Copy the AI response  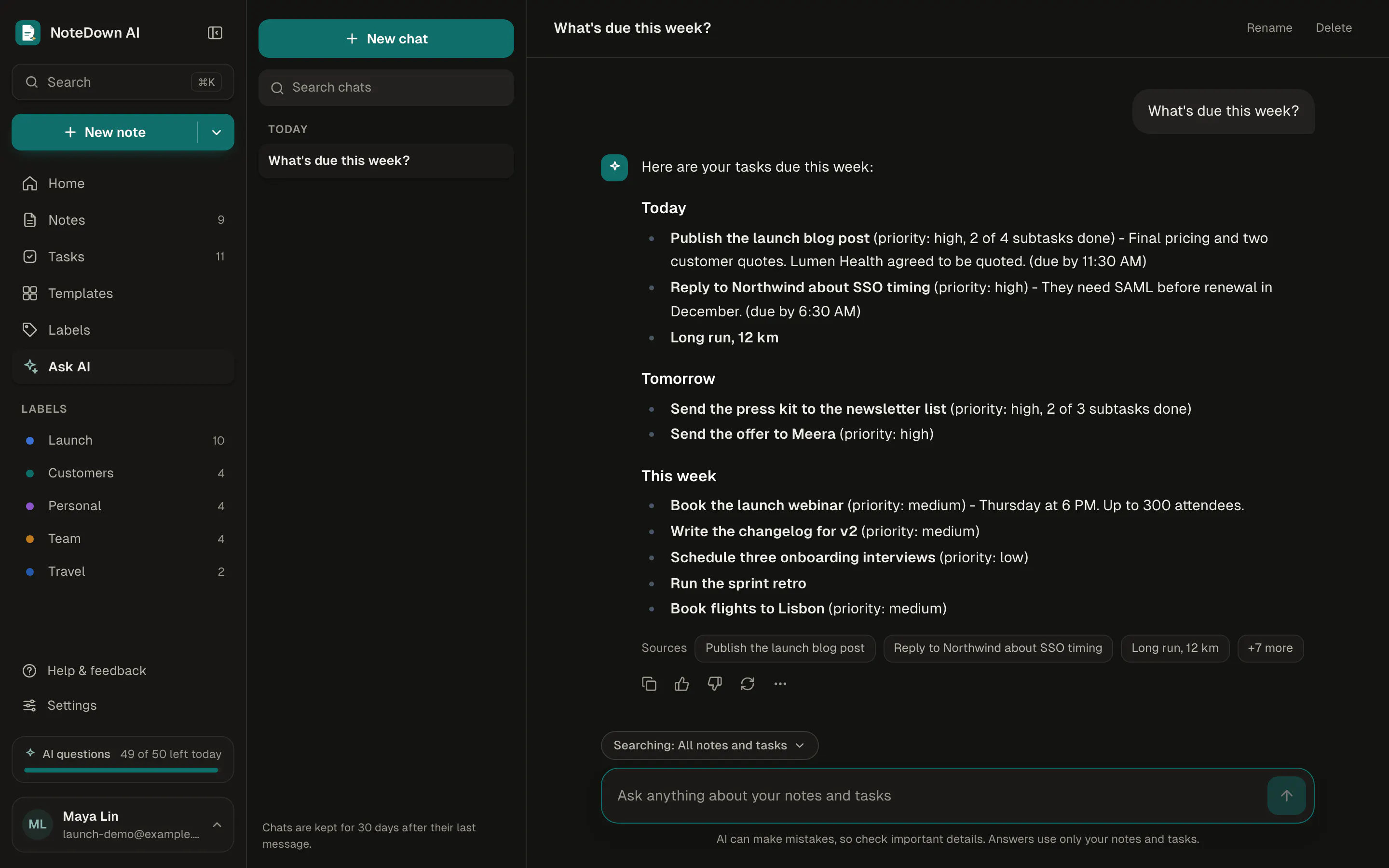pos(649,684)
